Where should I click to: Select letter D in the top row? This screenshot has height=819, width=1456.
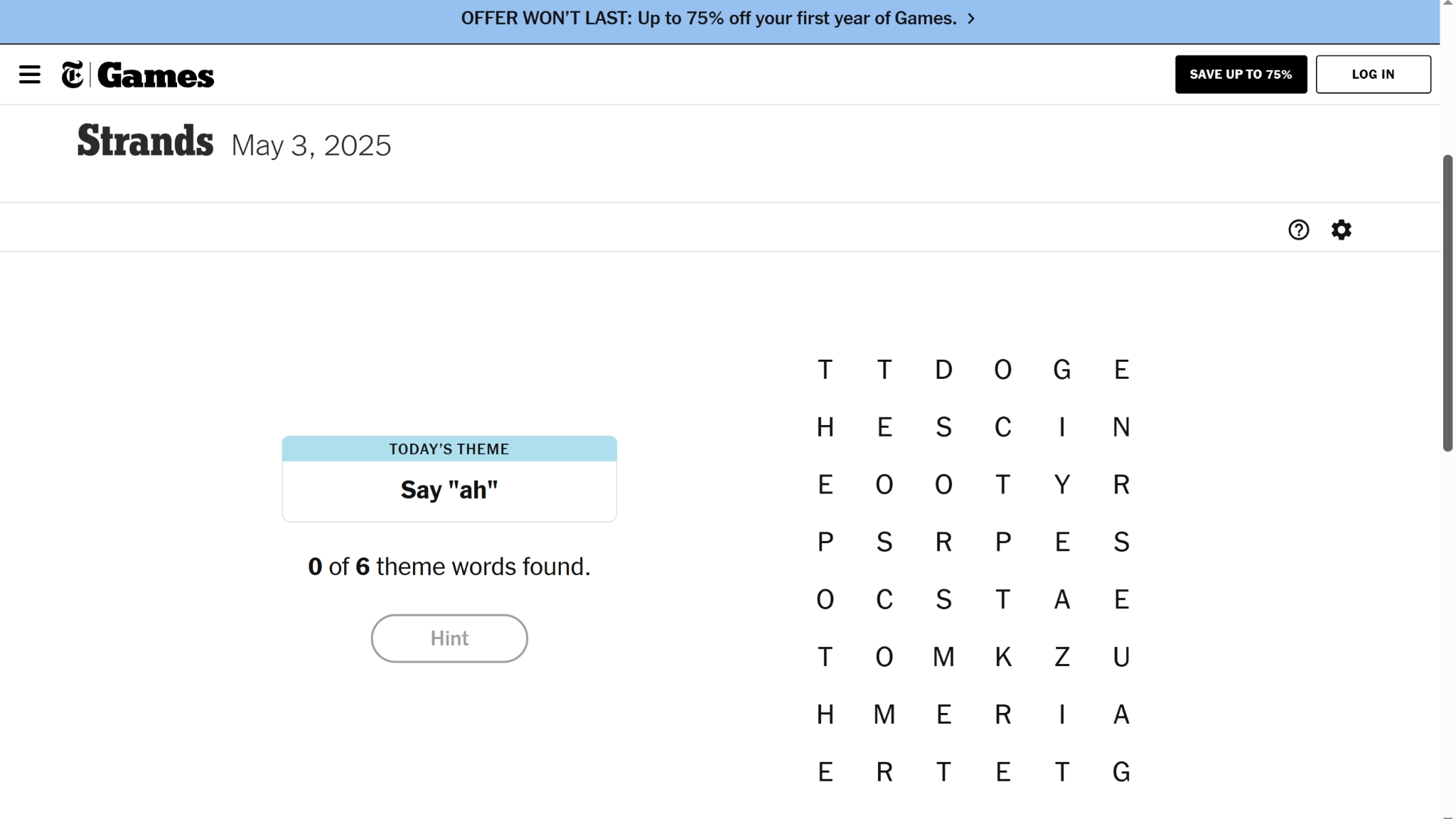pyautogui.click(x=943, y=370)
